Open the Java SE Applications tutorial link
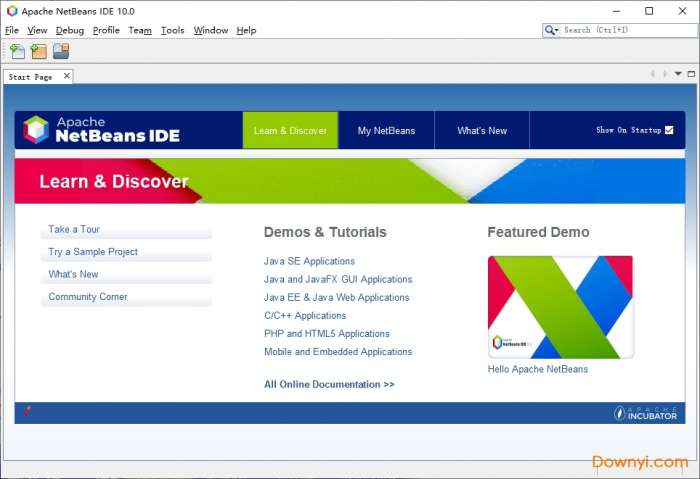700x479 pixels. coord(309,261)
